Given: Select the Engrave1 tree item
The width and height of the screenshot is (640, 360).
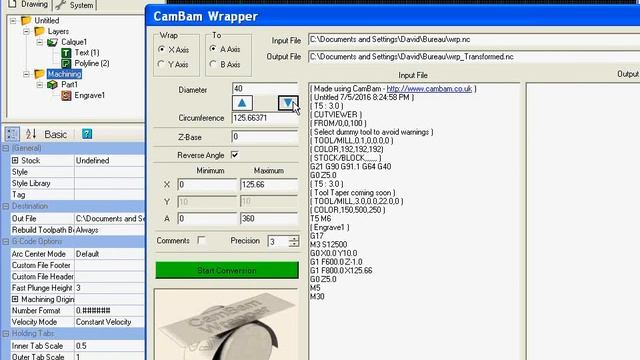Looking at the screenshot, I should point(89,96).
